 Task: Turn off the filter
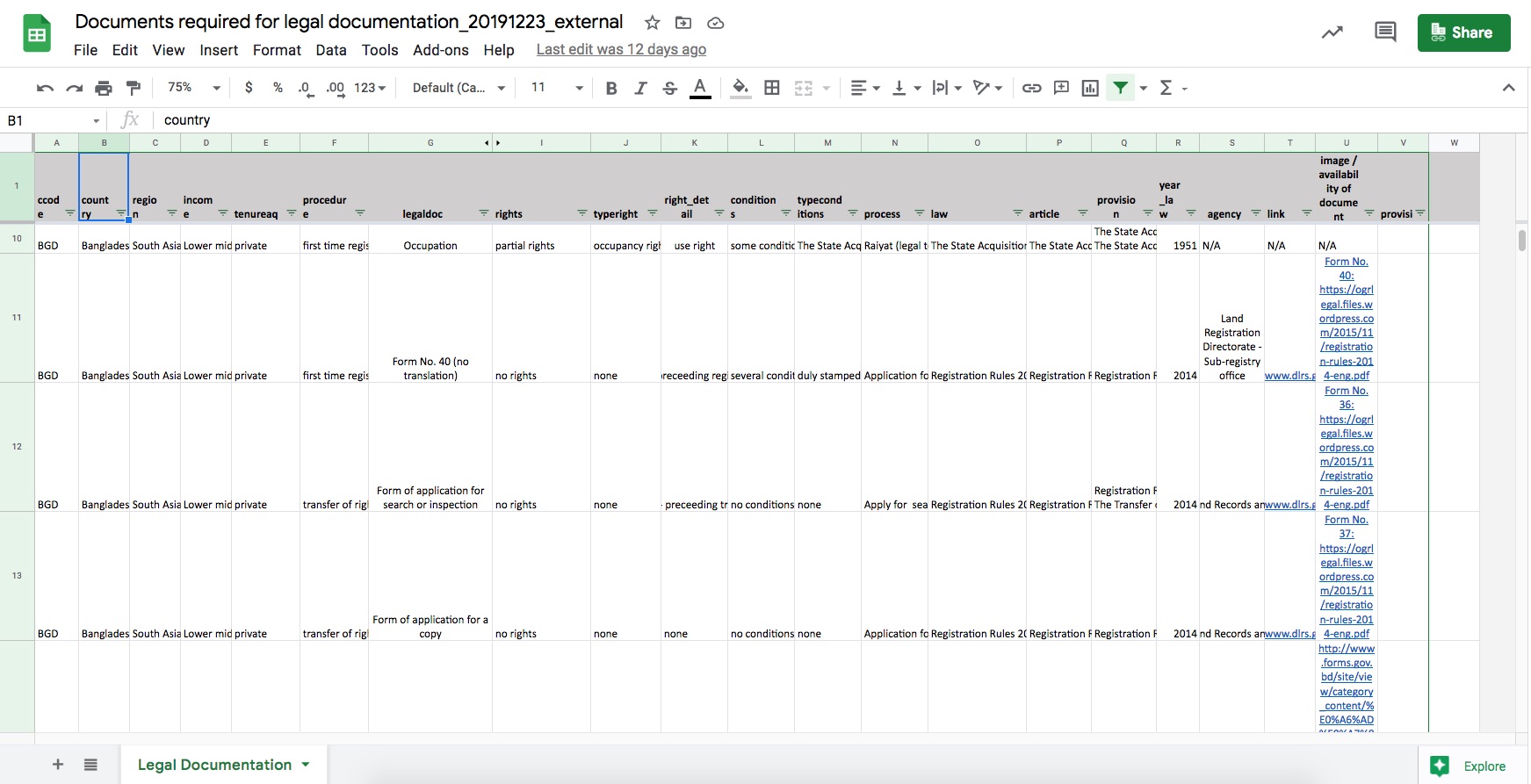(x=1121, y=88)
